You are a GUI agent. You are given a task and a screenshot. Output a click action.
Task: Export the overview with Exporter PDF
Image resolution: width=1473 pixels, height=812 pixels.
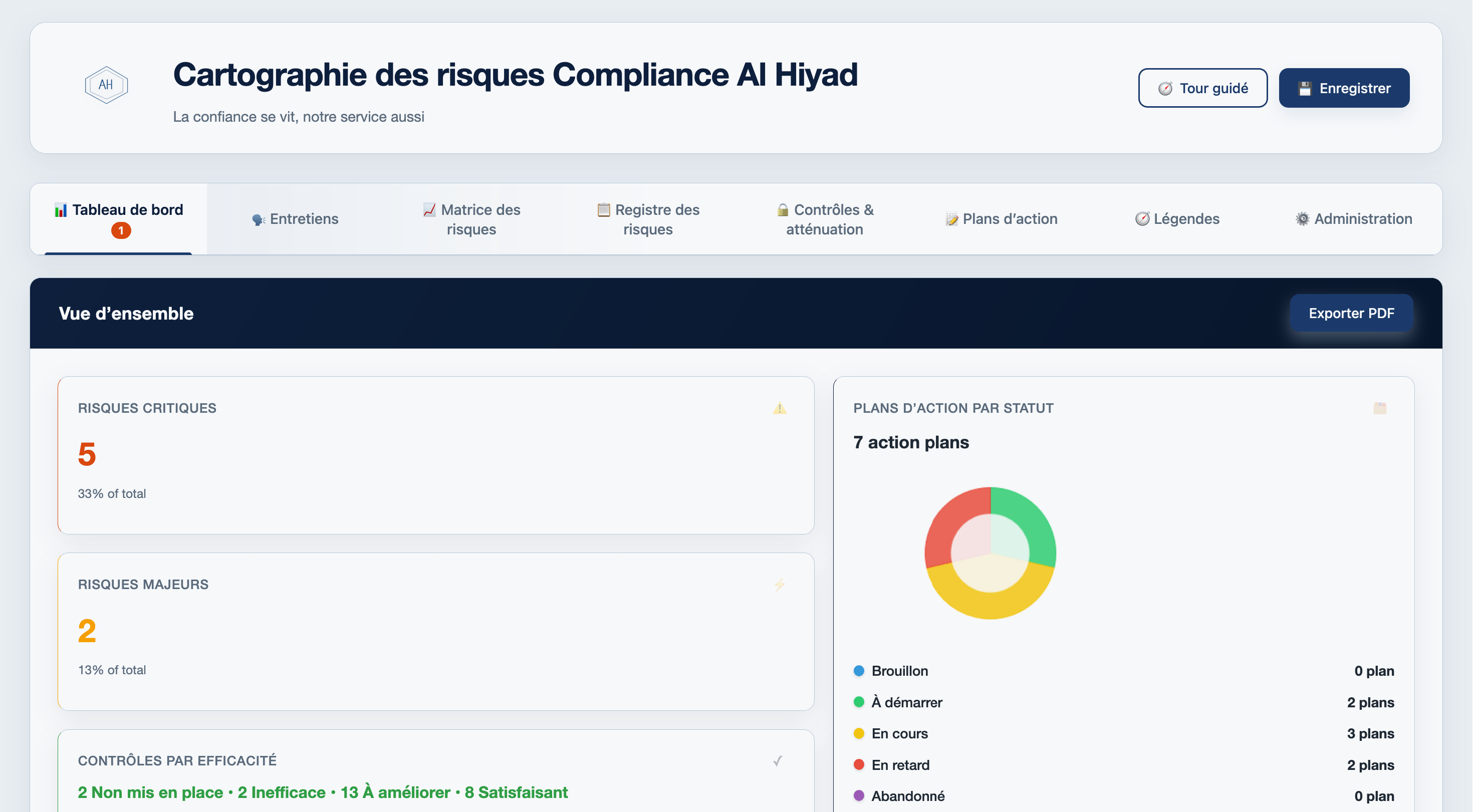[x=1351, y=314]
